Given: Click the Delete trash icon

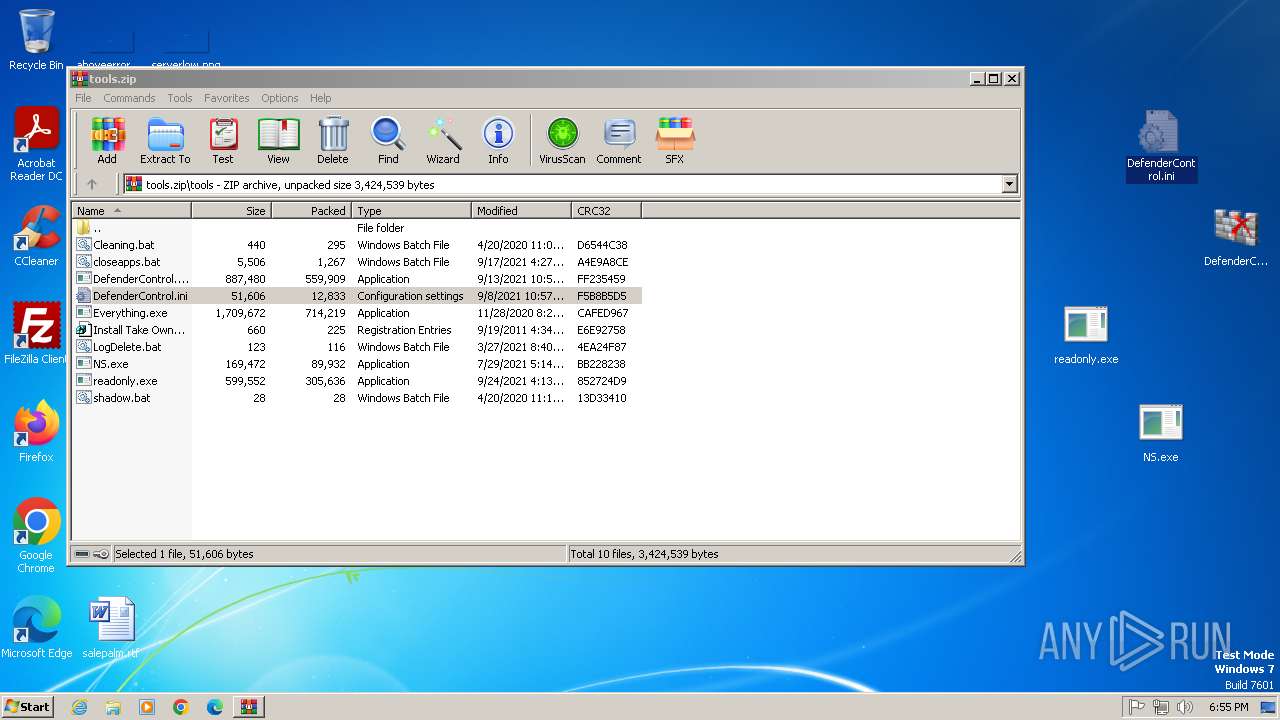Looking at the screenshot, I should click(x=333, y=140).
